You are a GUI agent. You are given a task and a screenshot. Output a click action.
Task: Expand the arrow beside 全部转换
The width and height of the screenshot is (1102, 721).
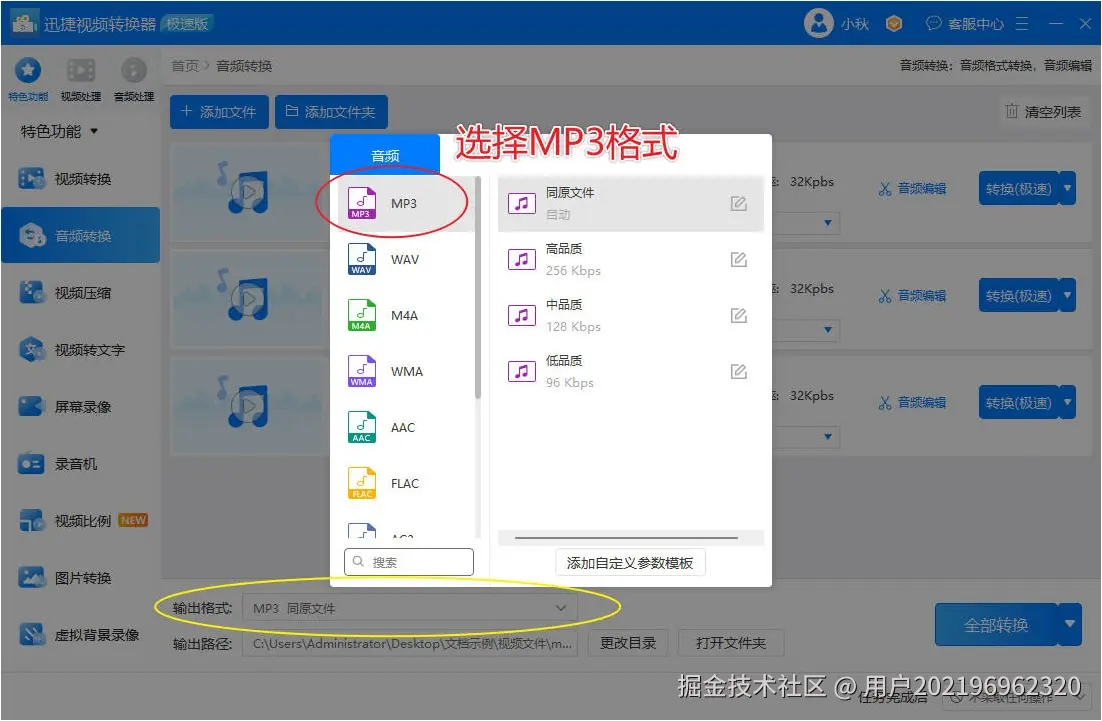(x=1070, y=624)
